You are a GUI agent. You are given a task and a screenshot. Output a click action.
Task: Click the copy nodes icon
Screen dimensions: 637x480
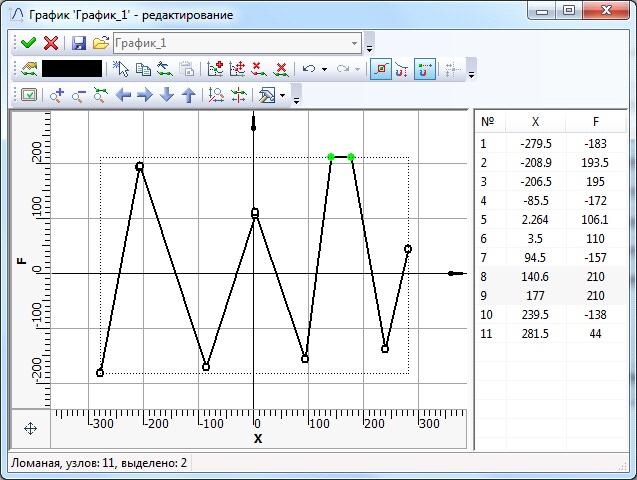point(142,69)
